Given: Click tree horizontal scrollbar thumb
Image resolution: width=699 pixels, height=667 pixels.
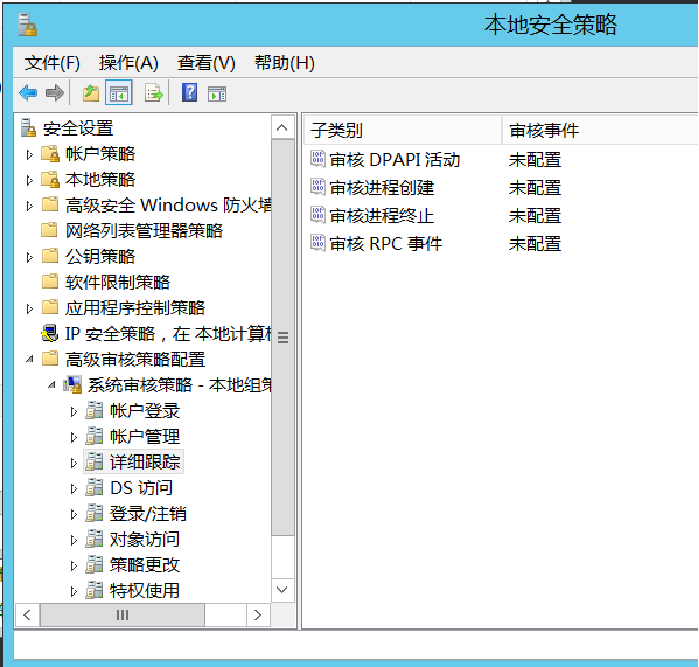Looking at the screenshot, I should pyautogui.click(x=122, y=615).
